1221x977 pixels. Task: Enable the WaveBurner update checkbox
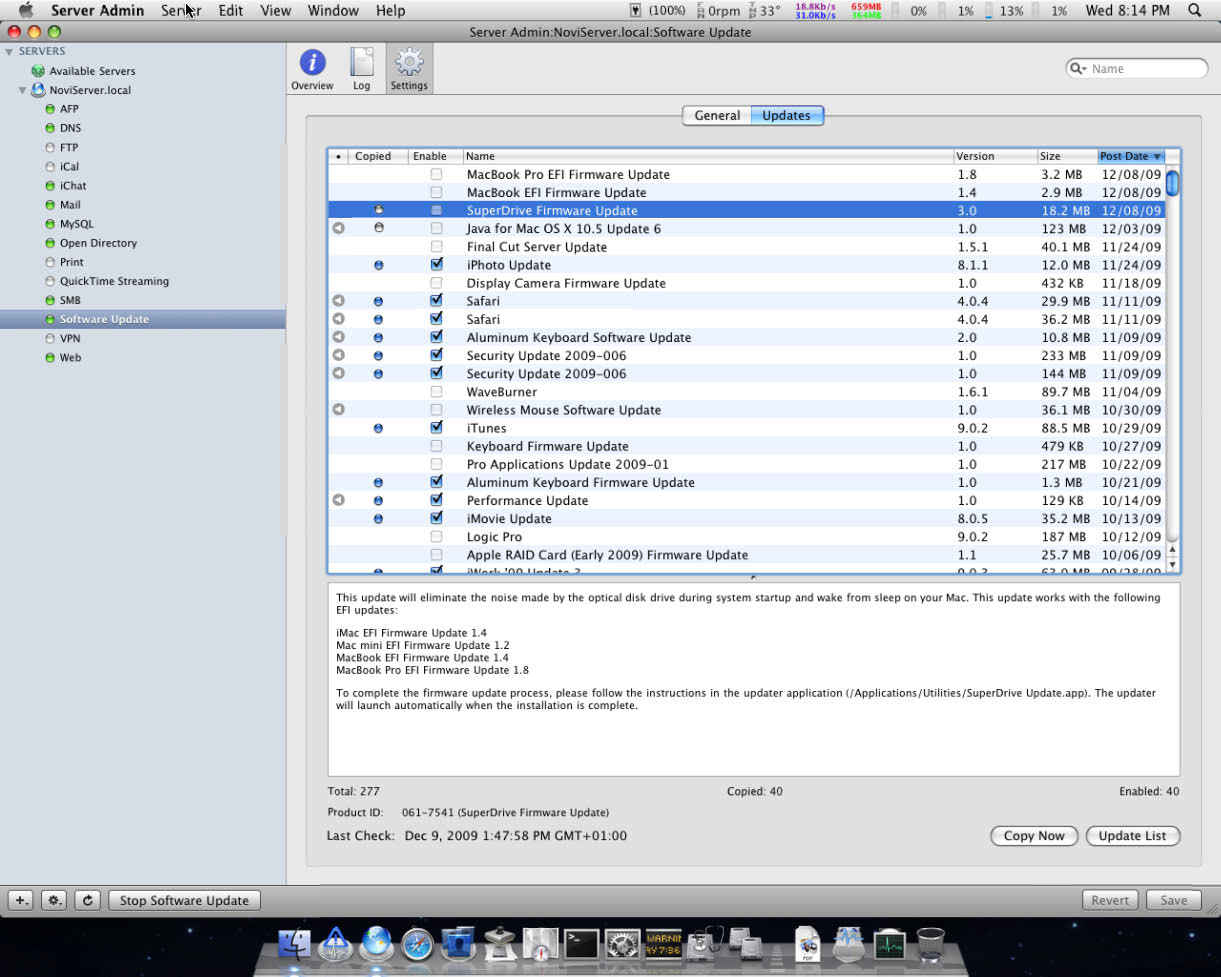[436, 392]
